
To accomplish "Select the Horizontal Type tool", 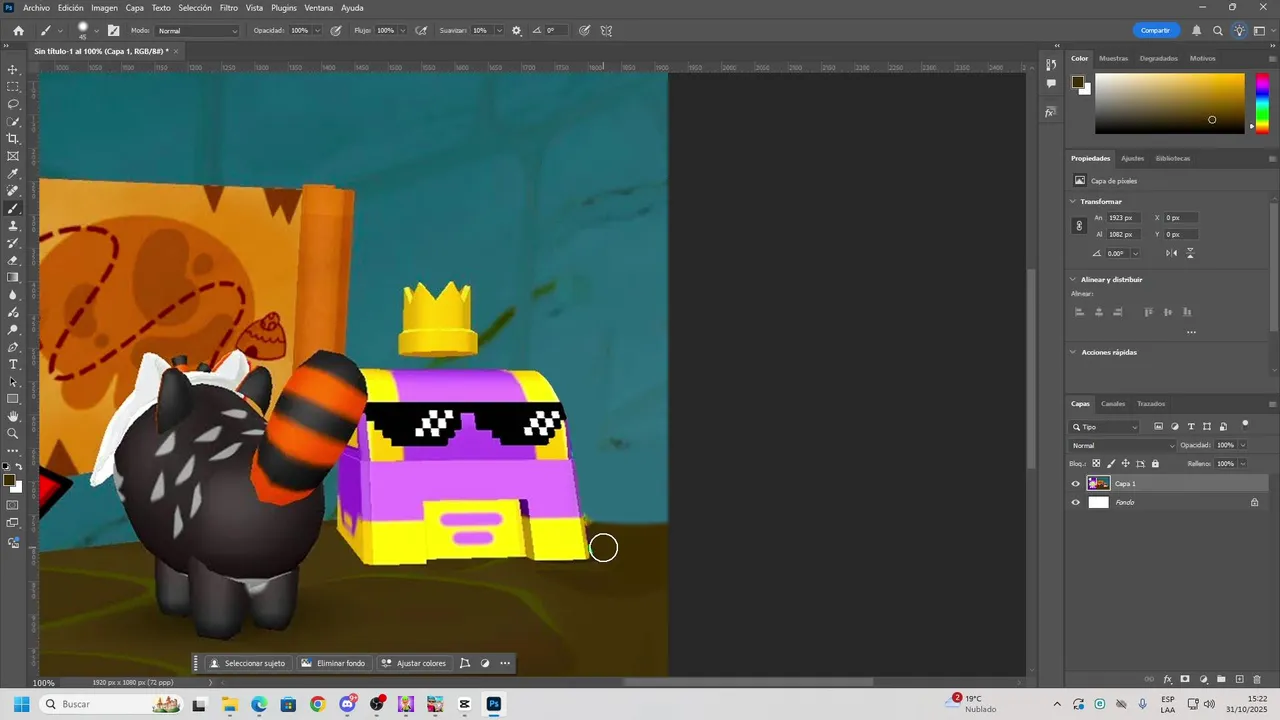I will coord(13,364).
